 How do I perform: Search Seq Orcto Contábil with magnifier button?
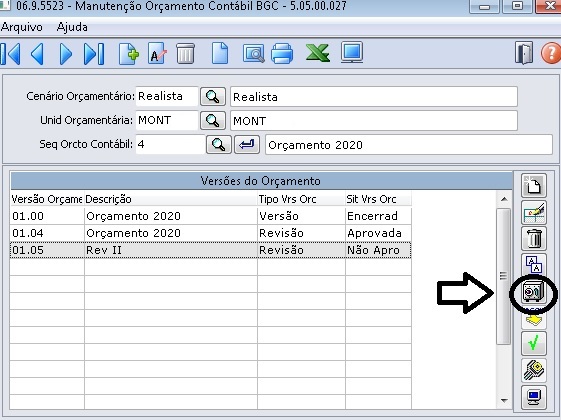(x=219, y=144)
